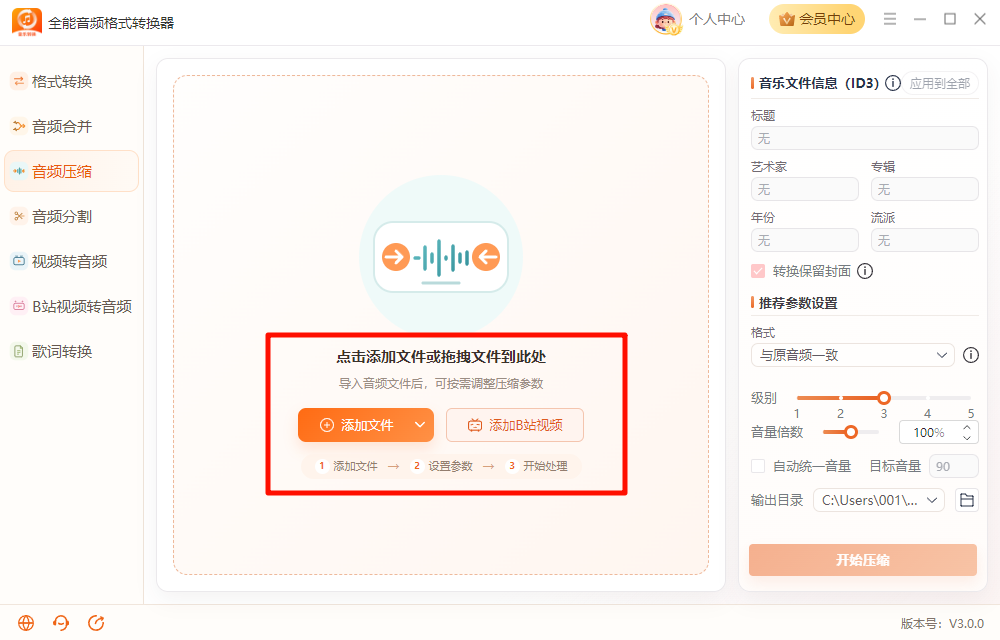The width and height of the screenshot is (1000, 640).
Task: Click the B站视频转音频 sidebar icon
Action: [x=19, y=307]
